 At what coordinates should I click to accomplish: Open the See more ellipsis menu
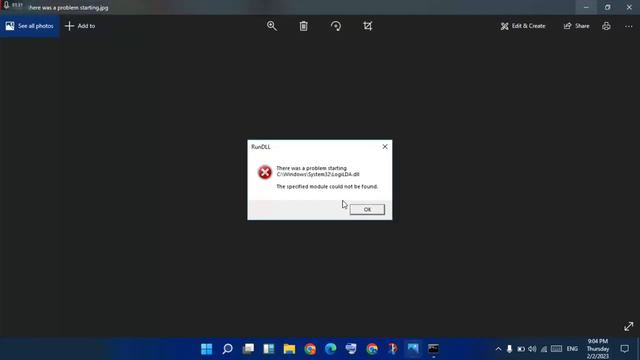(x=629, y=26)
